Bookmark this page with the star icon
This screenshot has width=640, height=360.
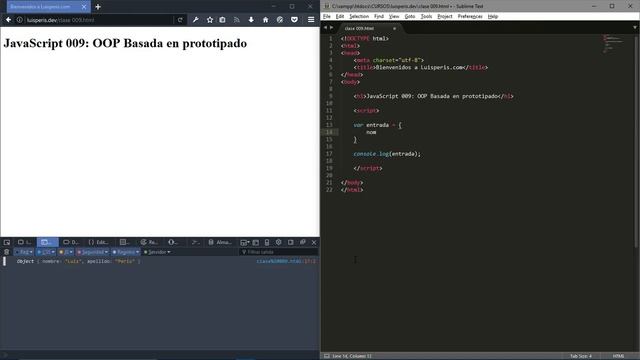[210, 20]
